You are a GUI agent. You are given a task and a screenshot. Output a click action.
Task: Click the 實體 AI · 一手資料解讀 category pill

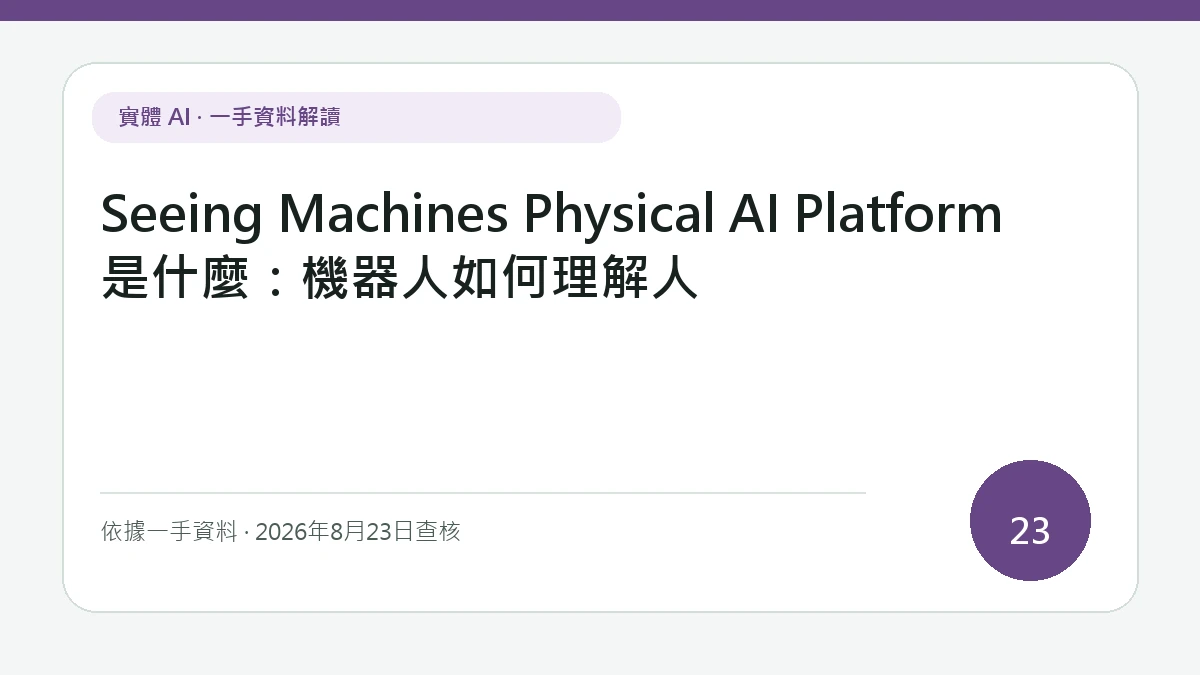(356, 117)
